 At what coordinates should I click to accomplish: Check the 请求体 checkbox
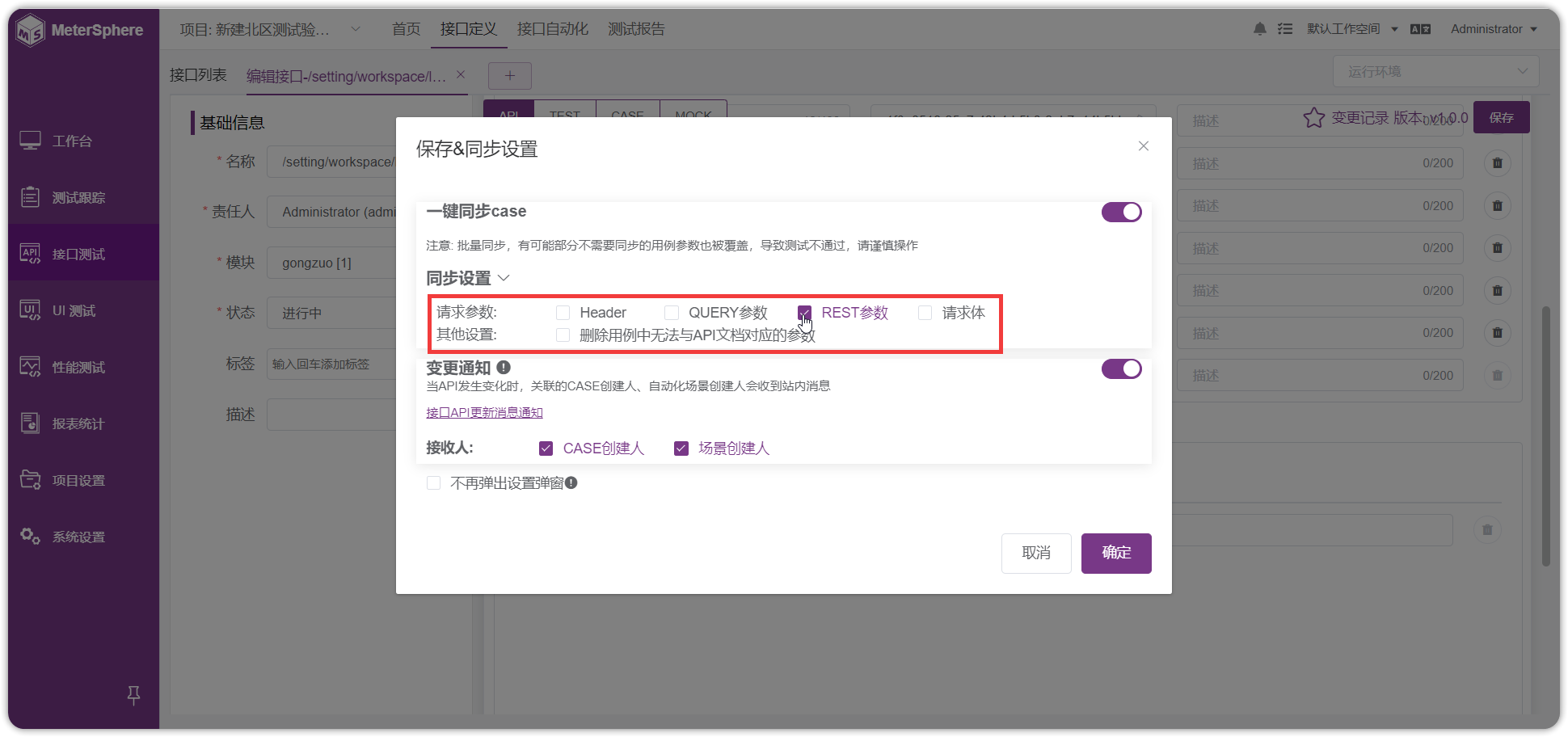pos(925,313)
